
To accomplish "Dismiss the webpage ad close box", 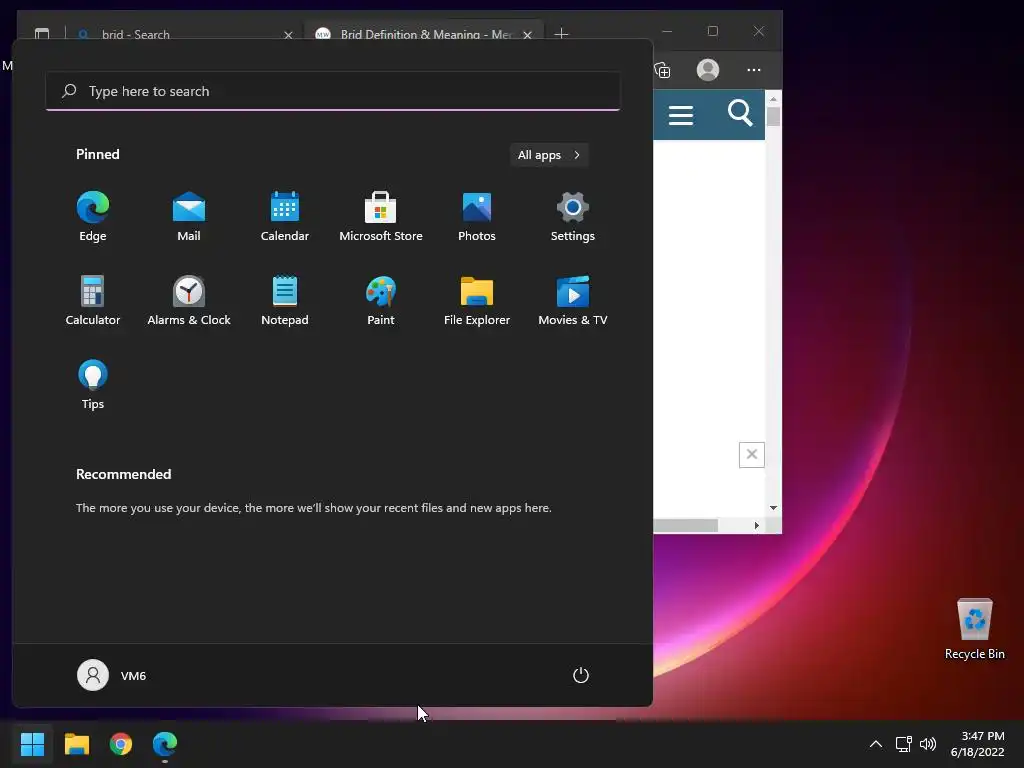I will [x=752, y=455].
